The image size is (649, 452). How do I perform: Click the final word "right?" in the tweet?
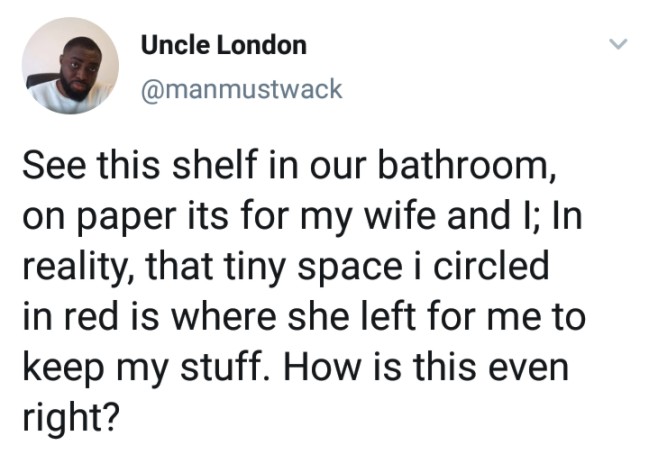click(x=71, y=418)
